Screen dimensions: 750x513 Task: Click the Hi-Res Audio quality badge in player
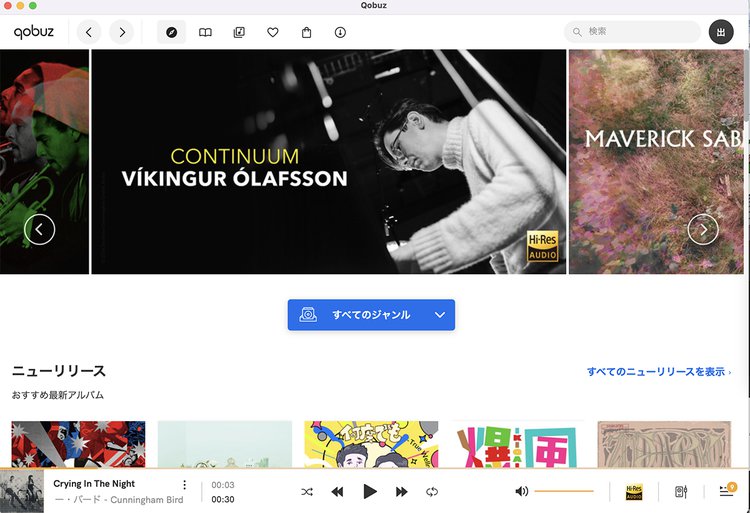point(634,492)
